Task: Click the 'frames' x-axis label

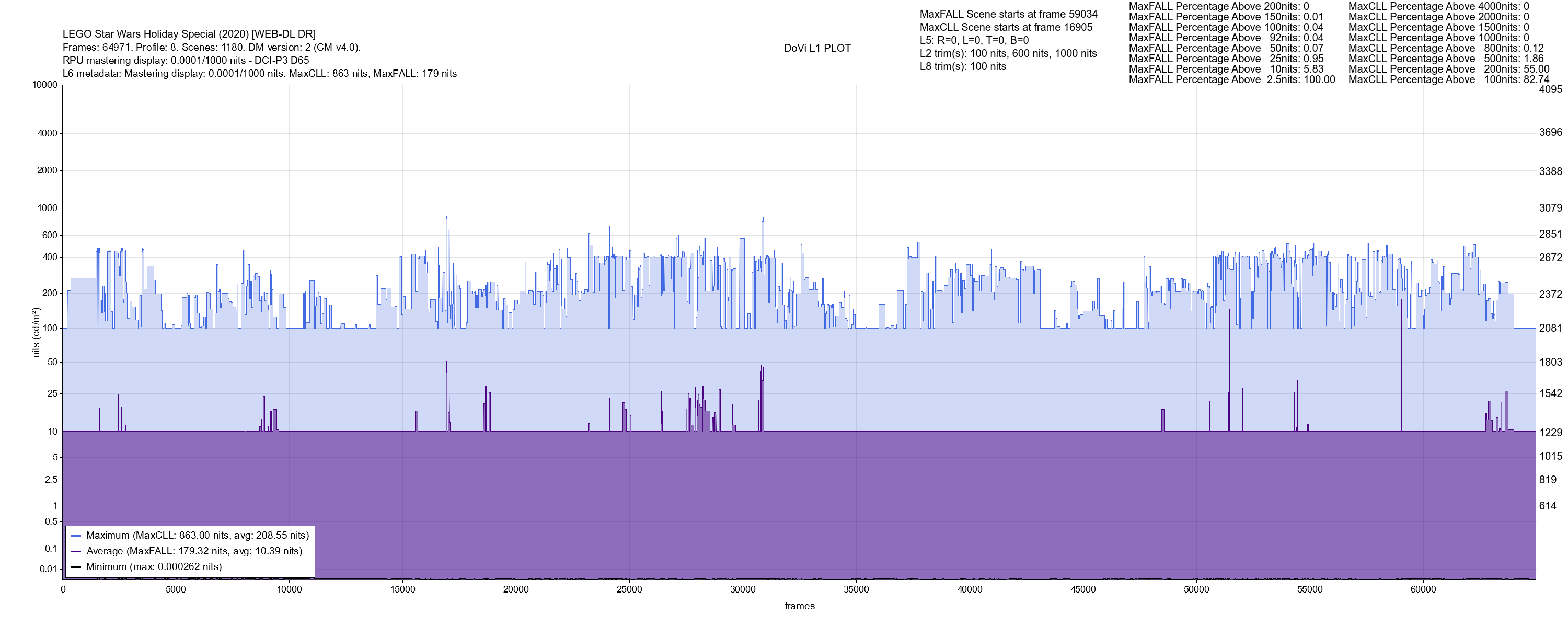Action: pyautogui.click(x=799, y=606)
